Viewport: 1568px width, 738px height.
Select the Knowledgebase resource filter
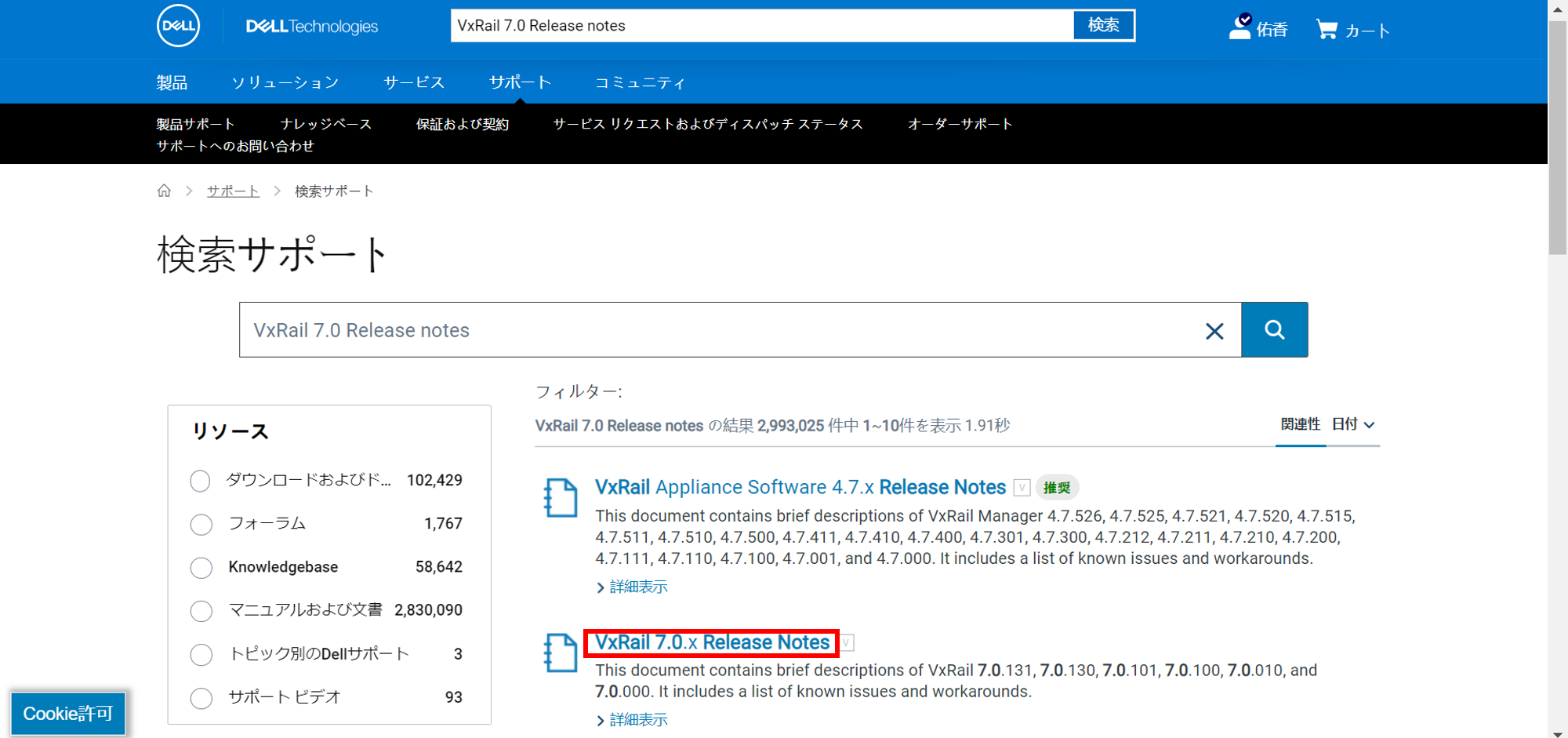tap(201, 568)
